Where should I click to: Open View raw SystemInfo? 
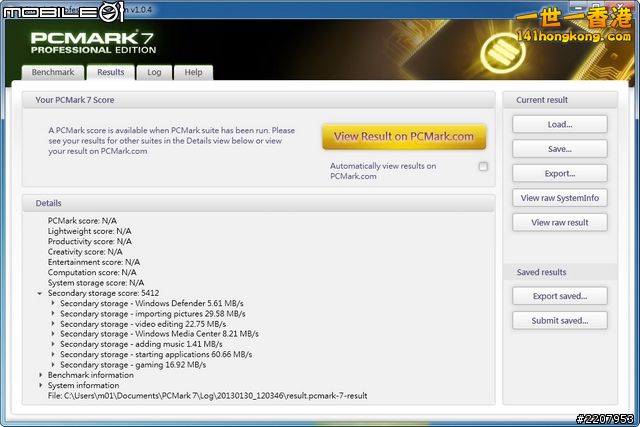point(559,198)
